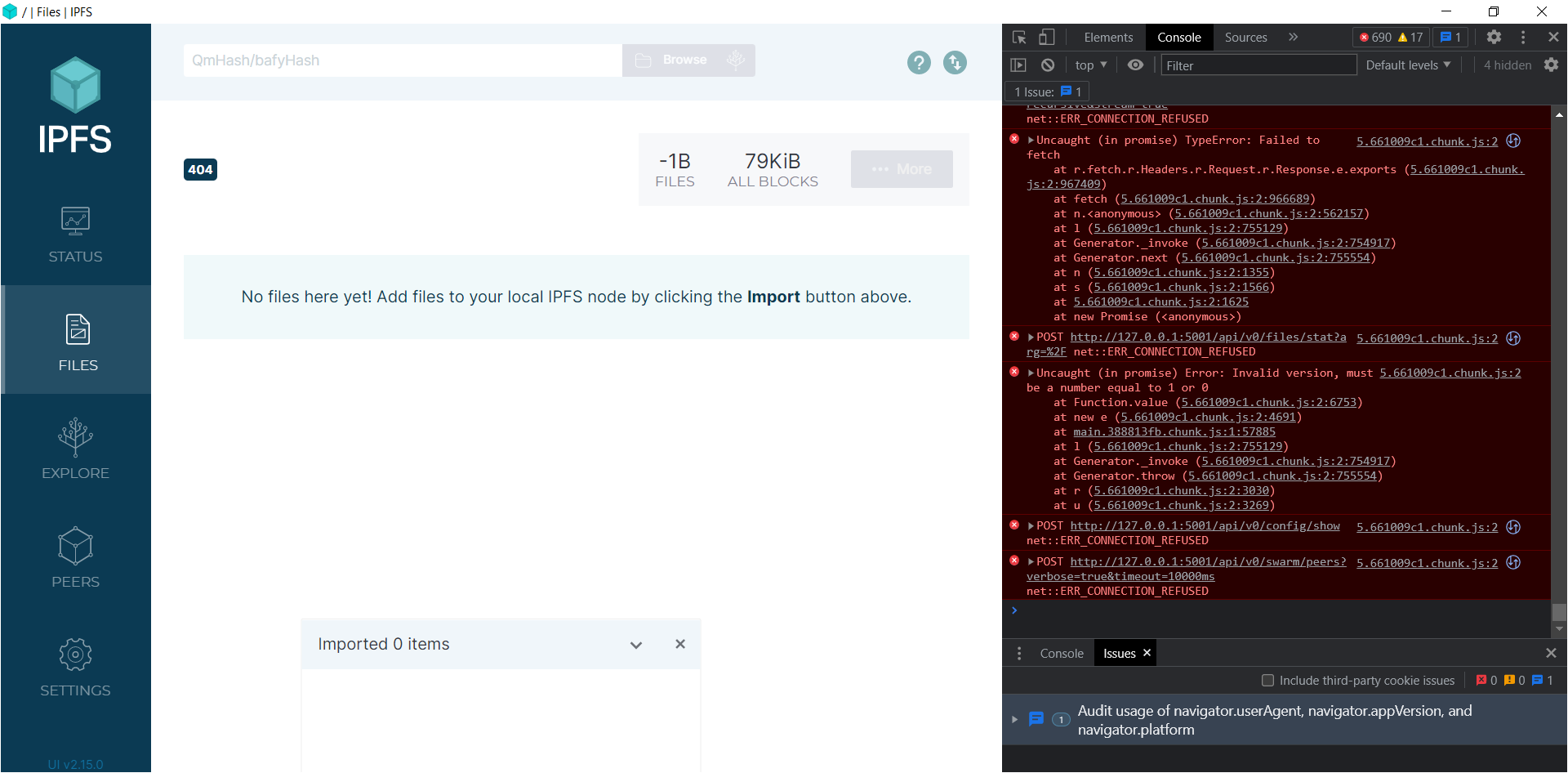Viewport: 1568px width, 773px height.
Task: Toggle the eye icon to create live expression
Action: pos(1135,65)
